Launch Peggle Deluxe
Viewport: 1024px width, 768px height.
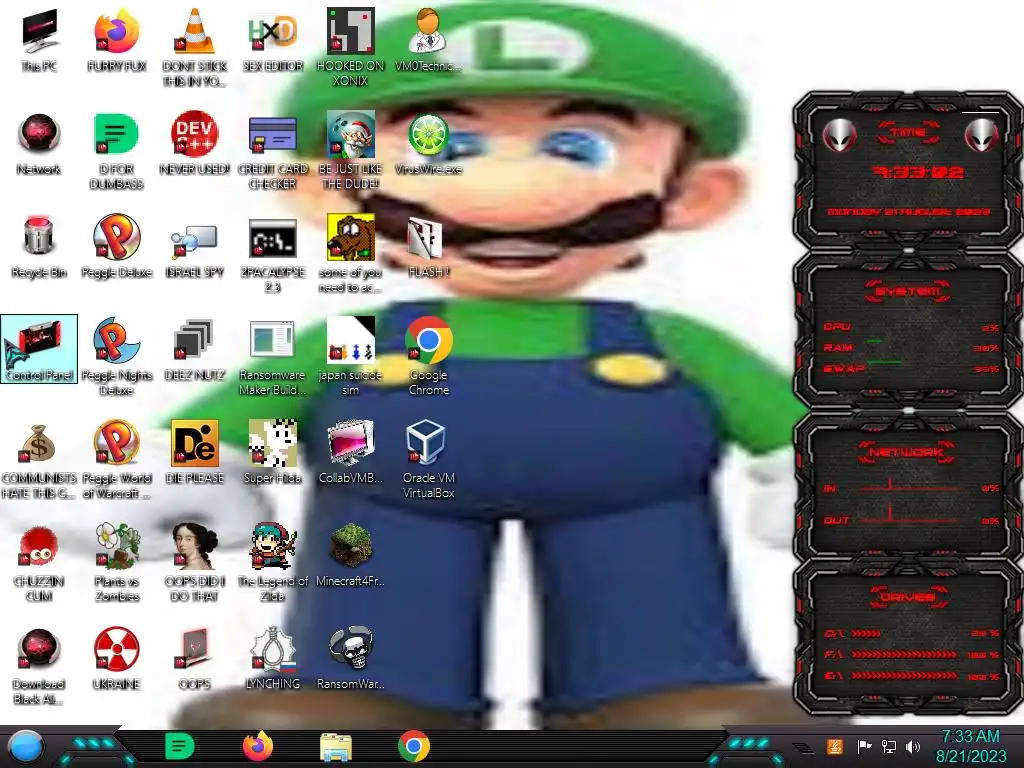(x=117, y=246)
